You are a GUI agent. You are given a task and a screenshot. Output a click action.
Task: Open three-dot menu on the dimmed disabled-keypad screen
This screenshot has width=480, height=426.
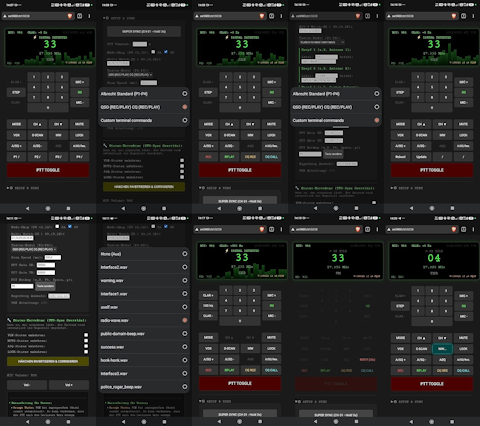point(377,229)
